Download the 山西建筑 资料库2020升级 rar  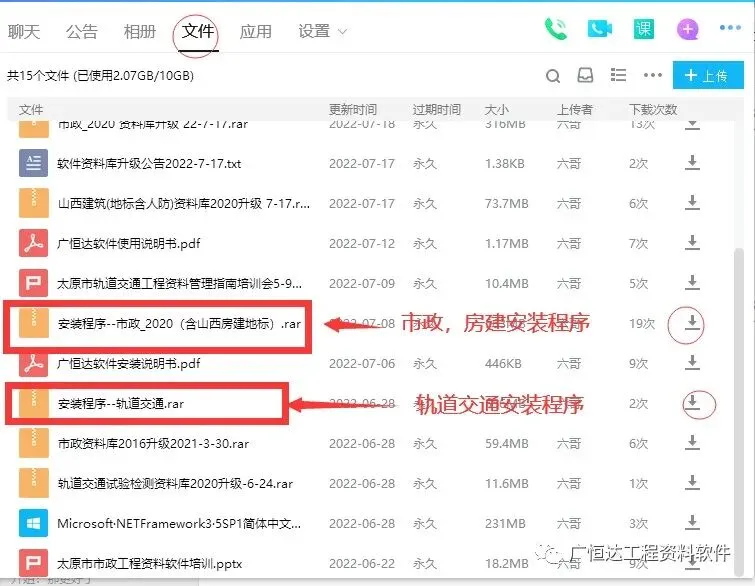point(692,203)
